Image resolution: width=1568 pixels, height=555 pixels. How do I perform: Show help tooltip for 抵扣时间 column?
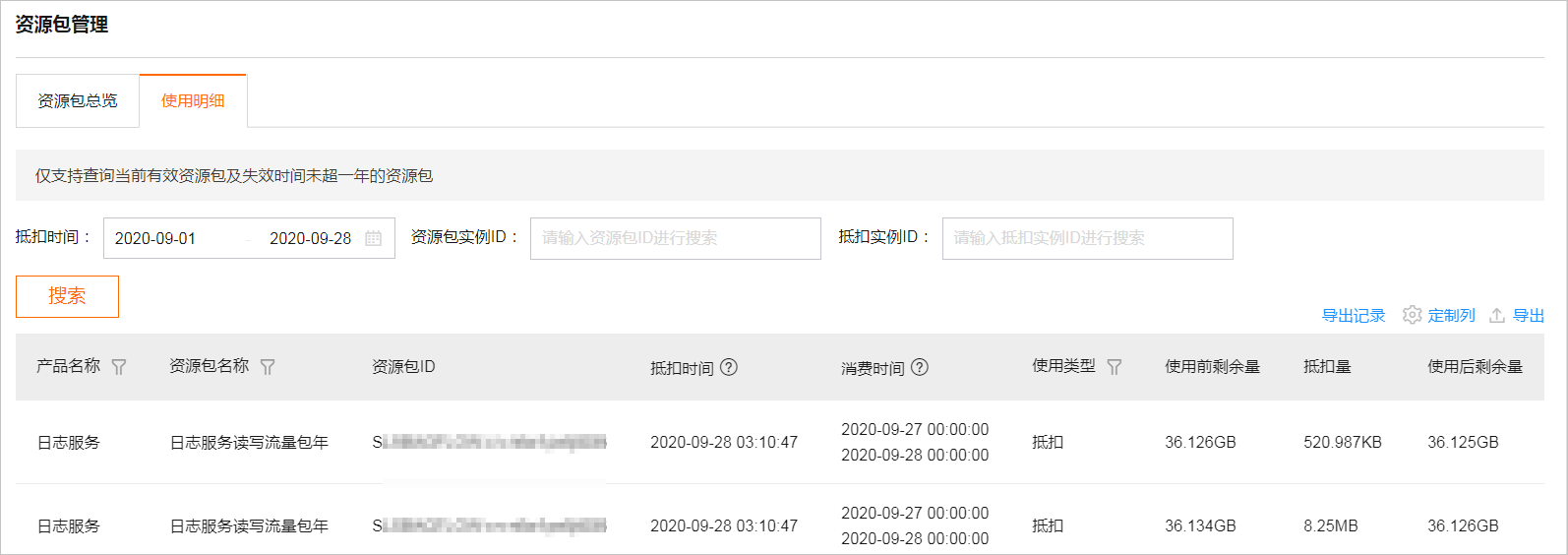click(729, 367)
